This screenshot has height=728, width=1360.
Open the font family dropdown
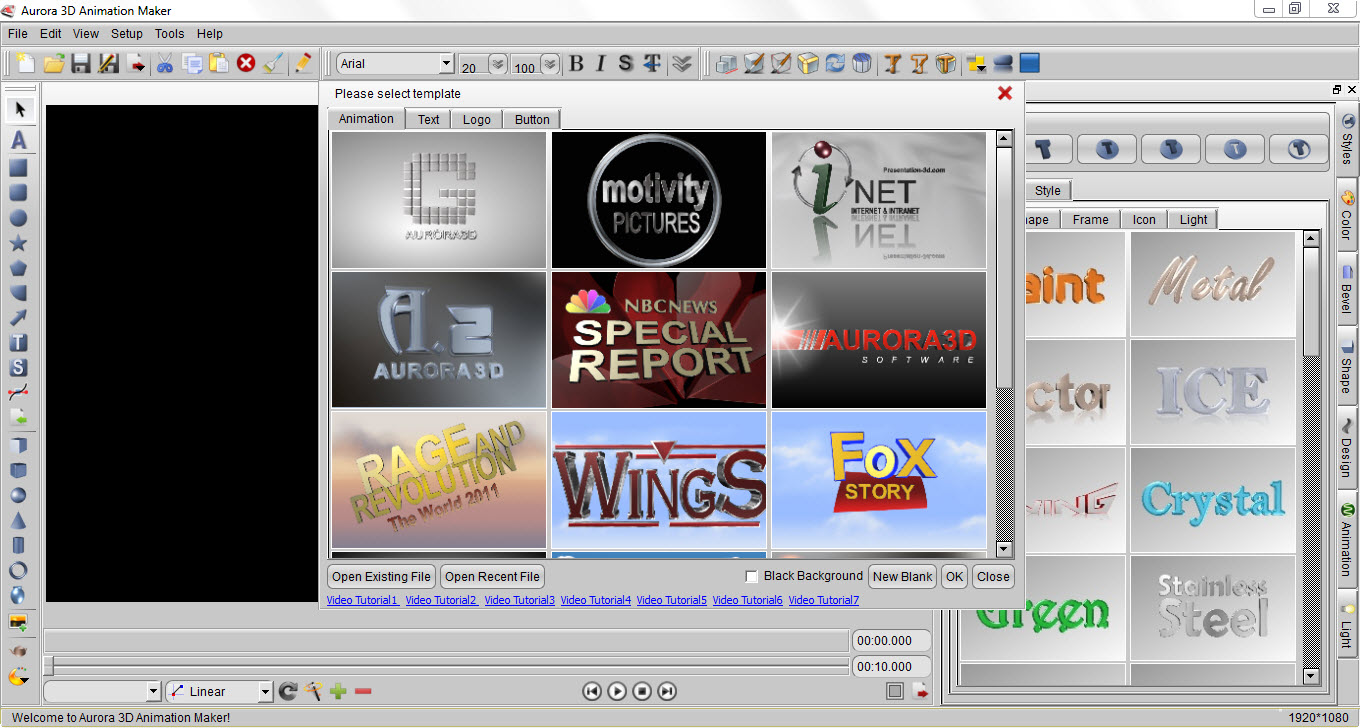point(446,63)
